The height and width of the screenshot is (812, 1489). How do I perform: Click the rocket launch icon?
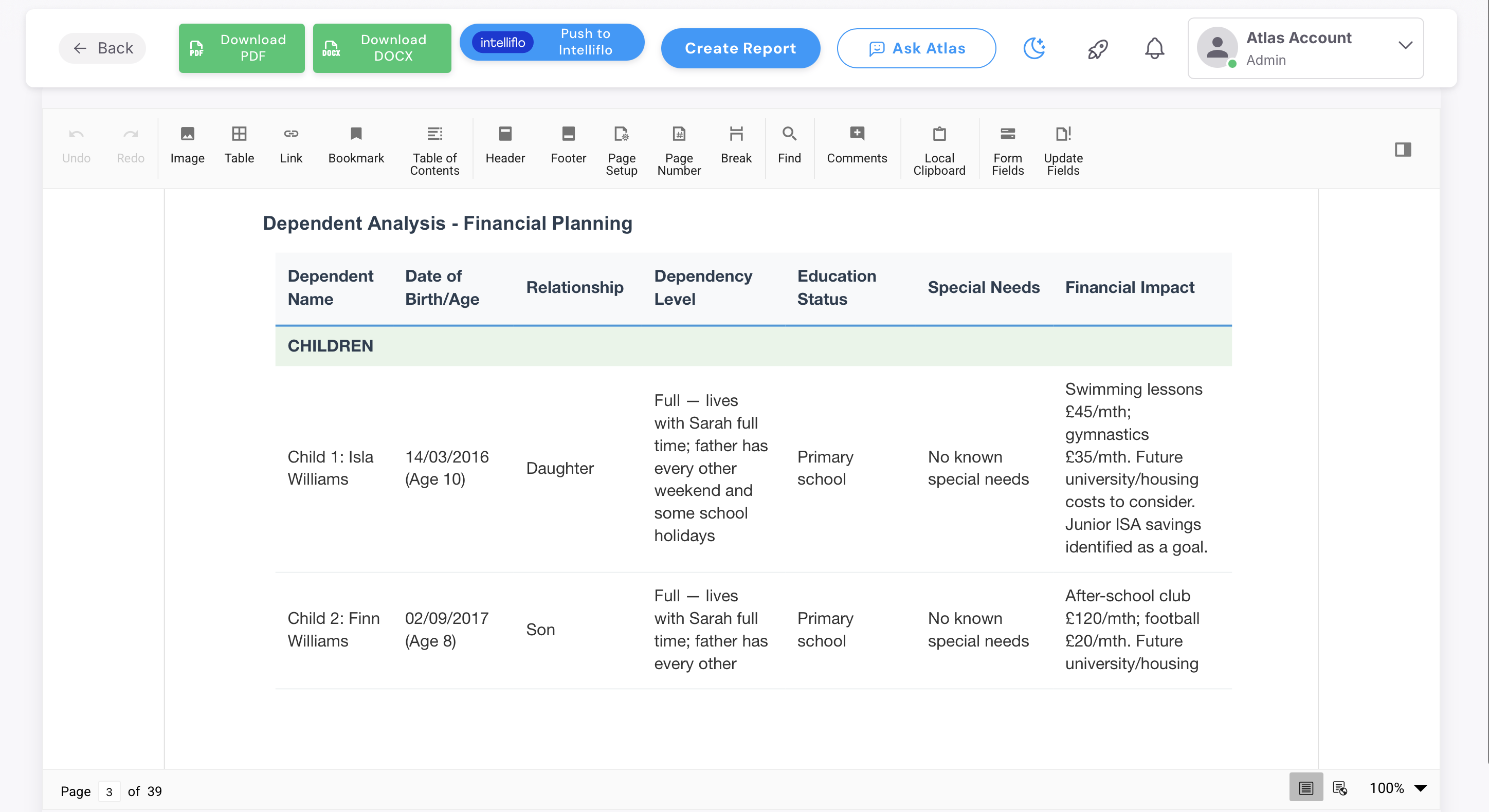[1098, 48]
